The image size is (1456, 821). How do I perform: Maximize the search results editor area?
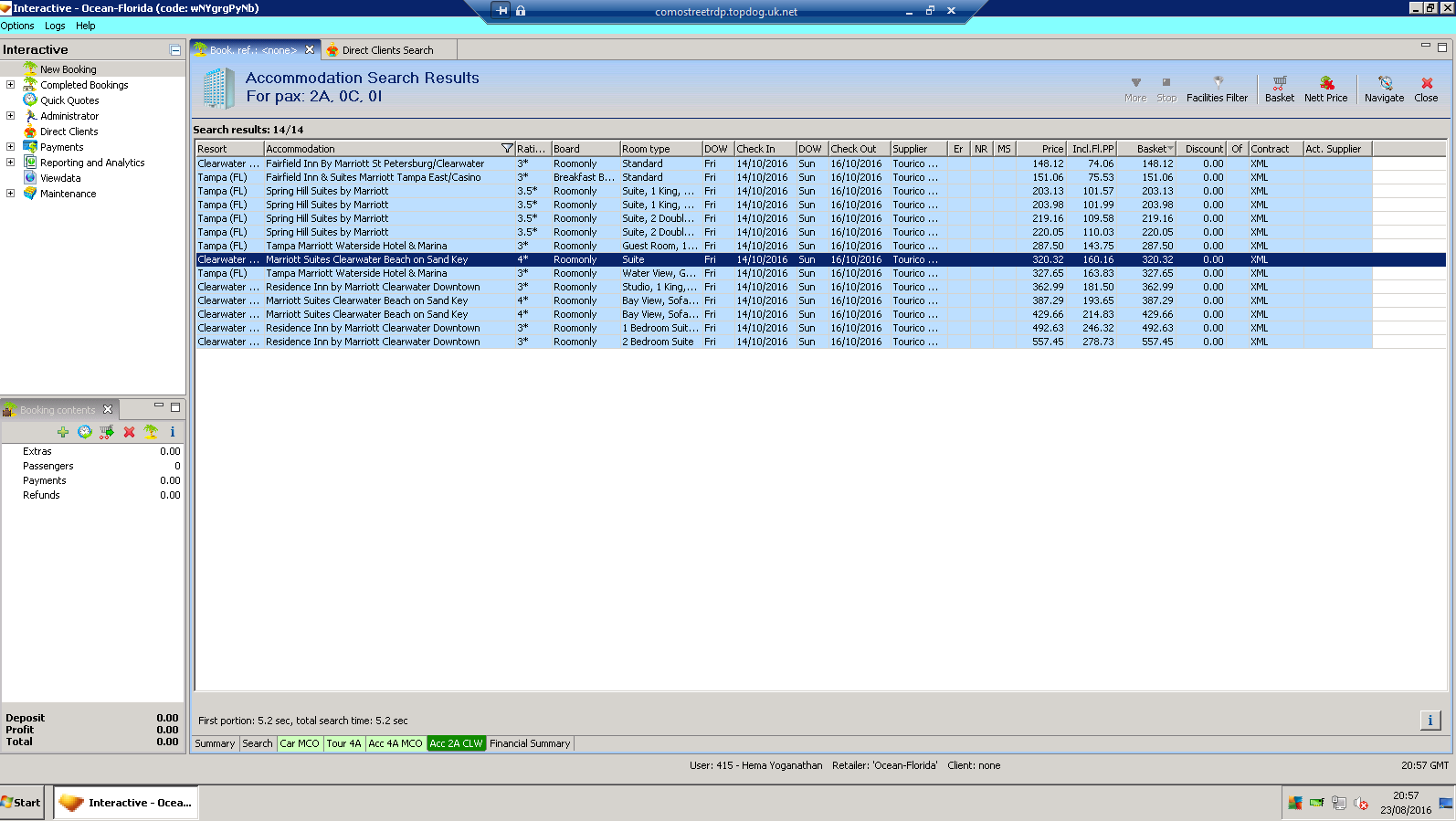1442,47
